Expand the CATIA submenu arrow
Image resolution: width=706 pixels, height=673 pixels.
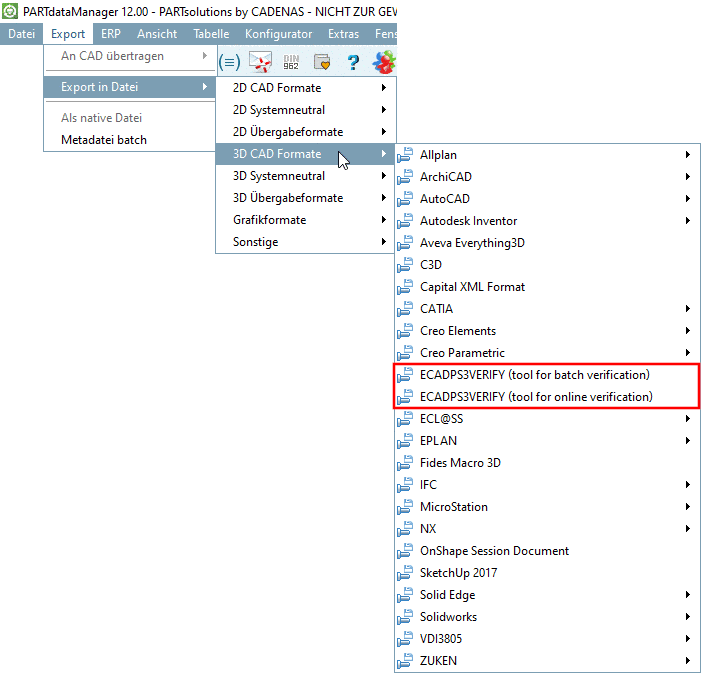[x=688, y=309]
